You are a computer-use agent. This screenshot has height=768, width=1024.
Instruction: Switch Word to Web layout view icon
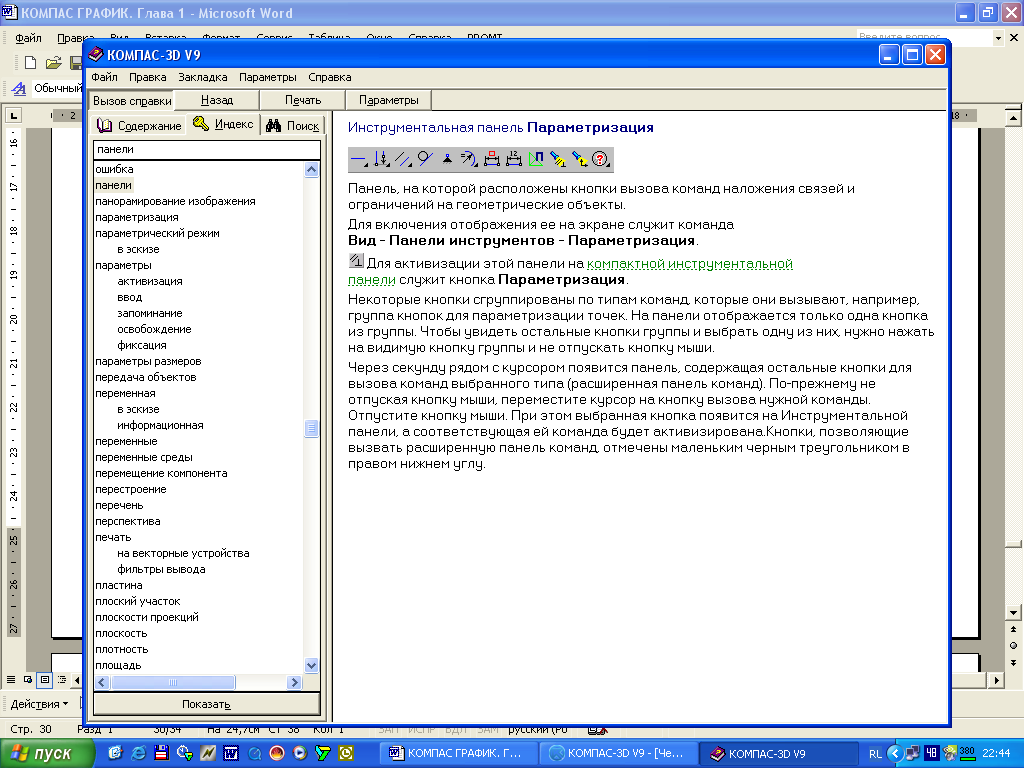[x=28, y=680]
